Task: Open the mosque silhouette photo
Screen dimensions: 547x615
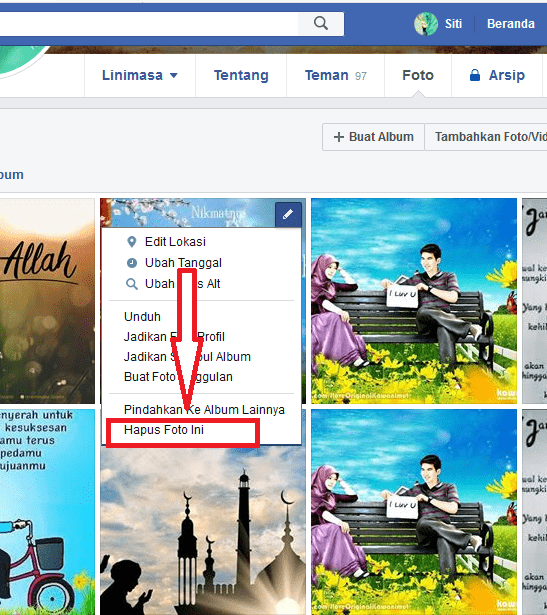Action: tap(203, 529)
